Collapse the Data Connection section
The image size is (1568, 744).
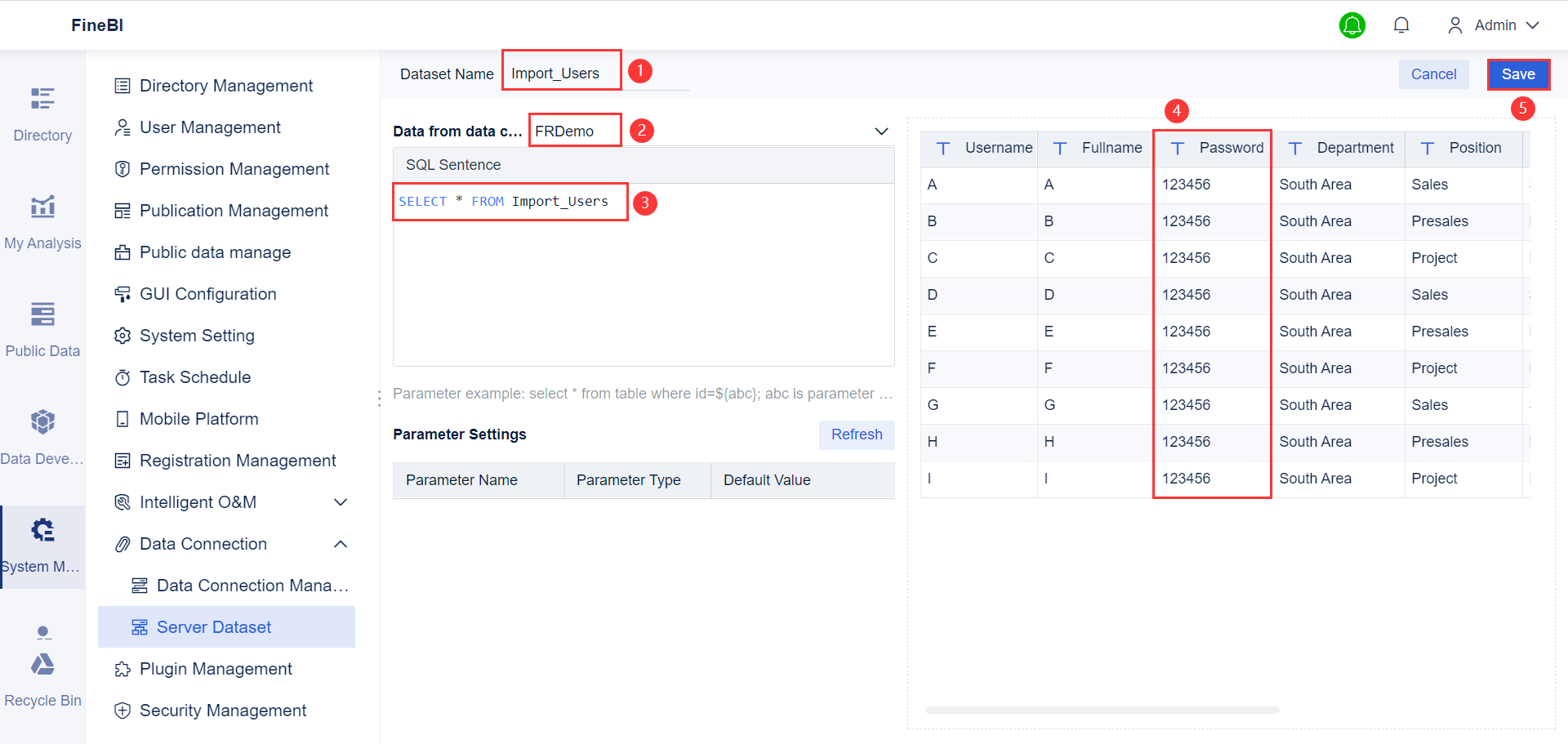click(x=341, y=544)
